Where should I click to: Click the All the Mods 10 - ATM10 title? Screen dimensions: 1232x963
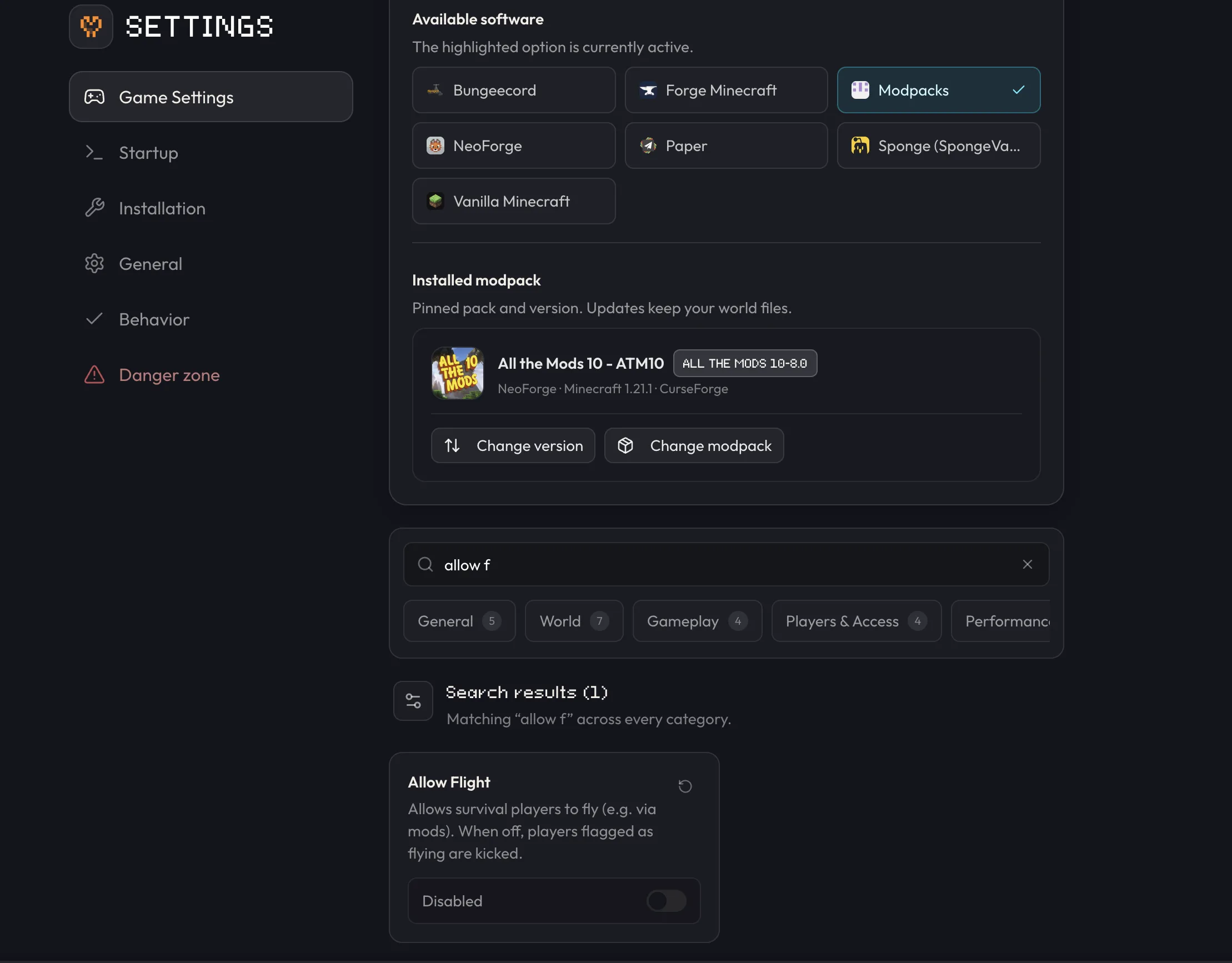click(x=580, y=363)
